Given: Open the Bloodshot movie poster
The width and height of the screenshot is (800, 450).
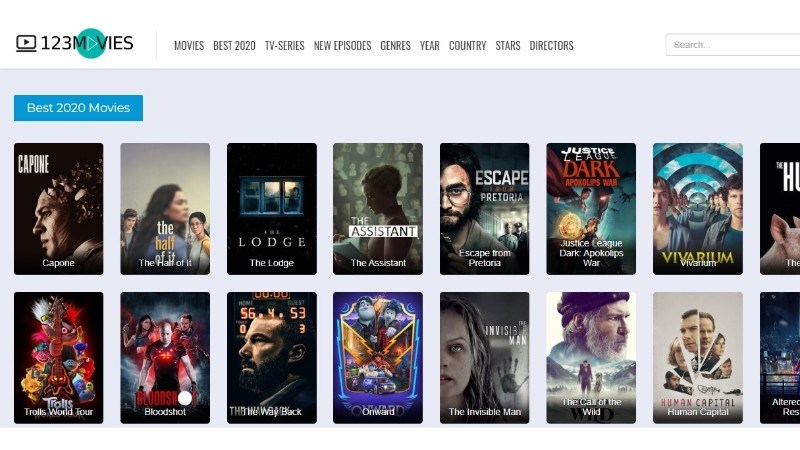Looking at the screenshot, I should pyautogui.click(x=165, y=358).
